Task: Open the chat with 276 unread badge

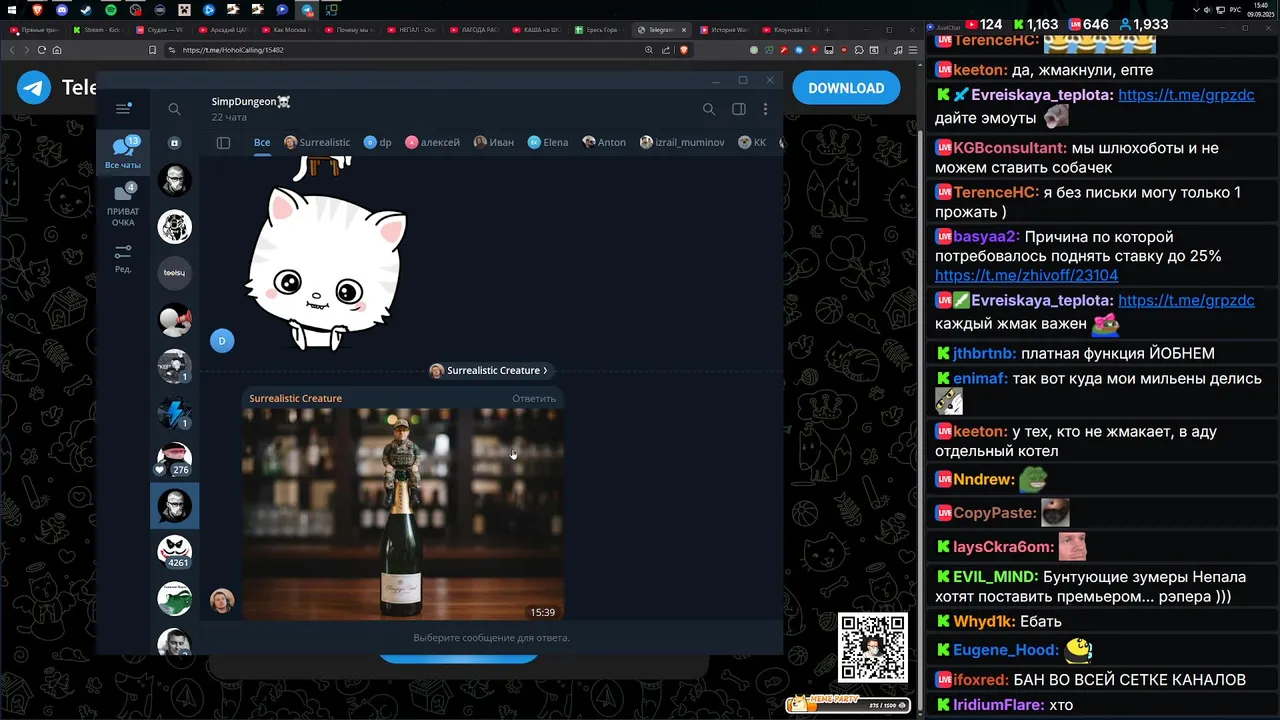Action: [174, 459]
